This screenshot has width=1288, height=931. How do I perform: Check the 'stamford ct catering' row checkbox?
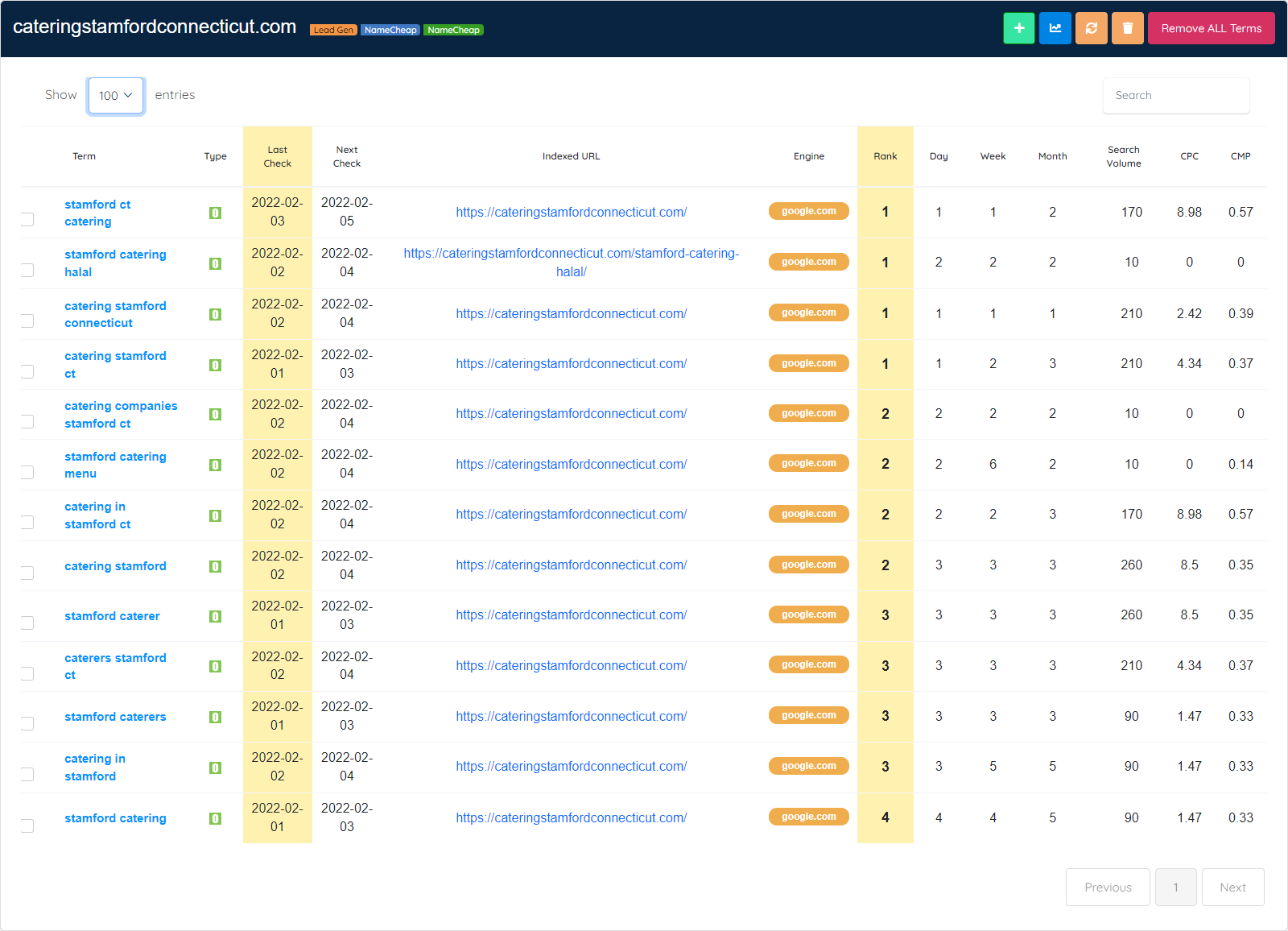(x=27, y=219)
